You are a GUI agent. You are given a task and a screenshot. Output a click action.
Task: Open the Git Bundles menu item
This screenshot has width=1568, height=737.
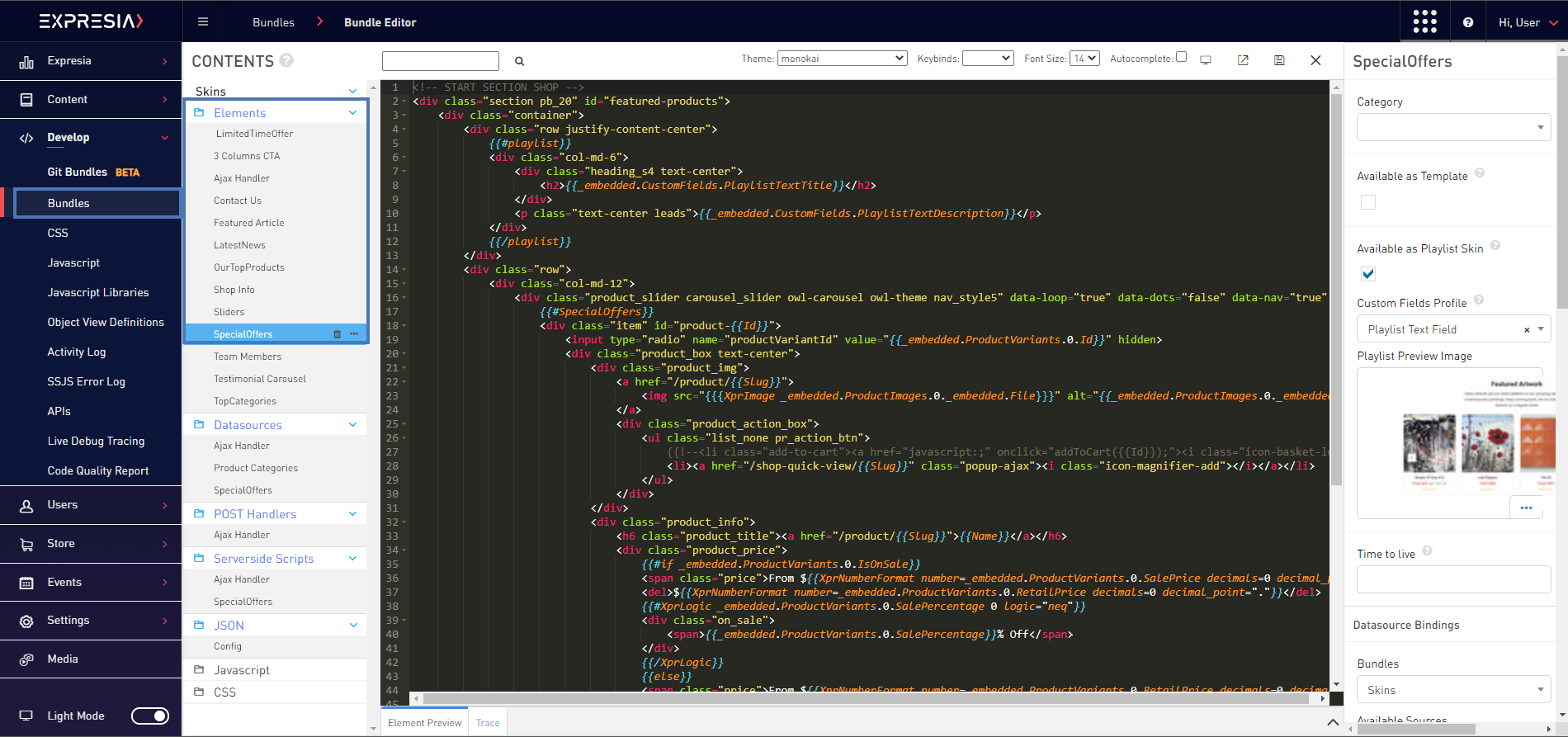pos(78,172)
